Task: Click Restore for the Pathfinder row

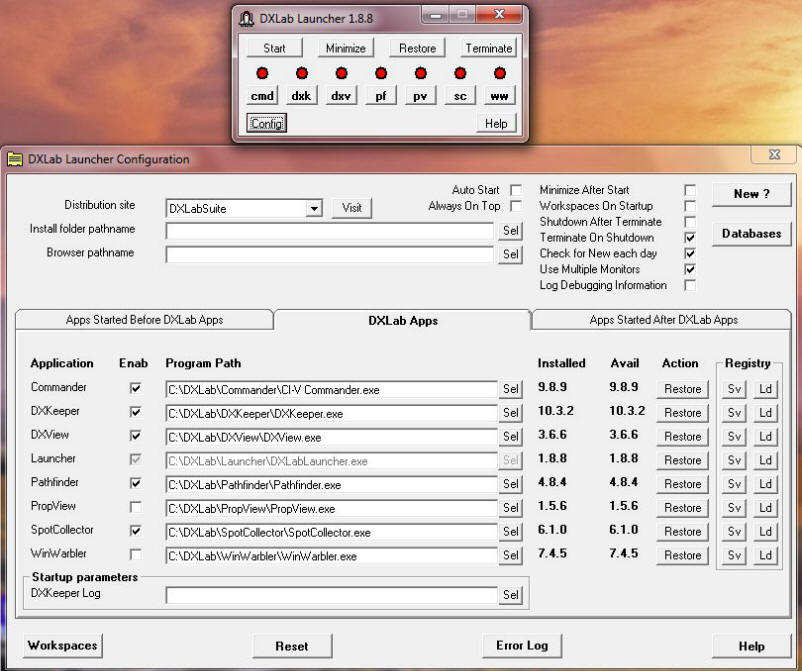Action: (x=683, y=484)
